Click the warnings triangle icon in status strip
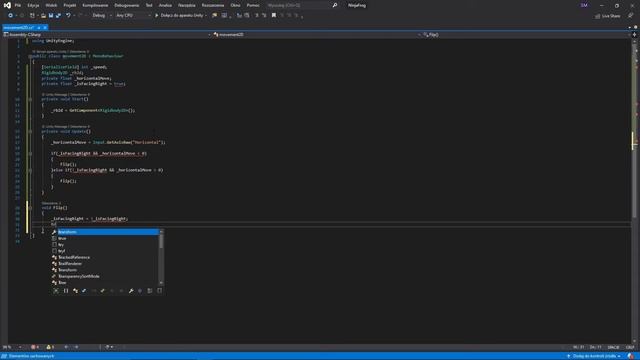Viewport: 640px width, 360px height. [x=50, y=347]
